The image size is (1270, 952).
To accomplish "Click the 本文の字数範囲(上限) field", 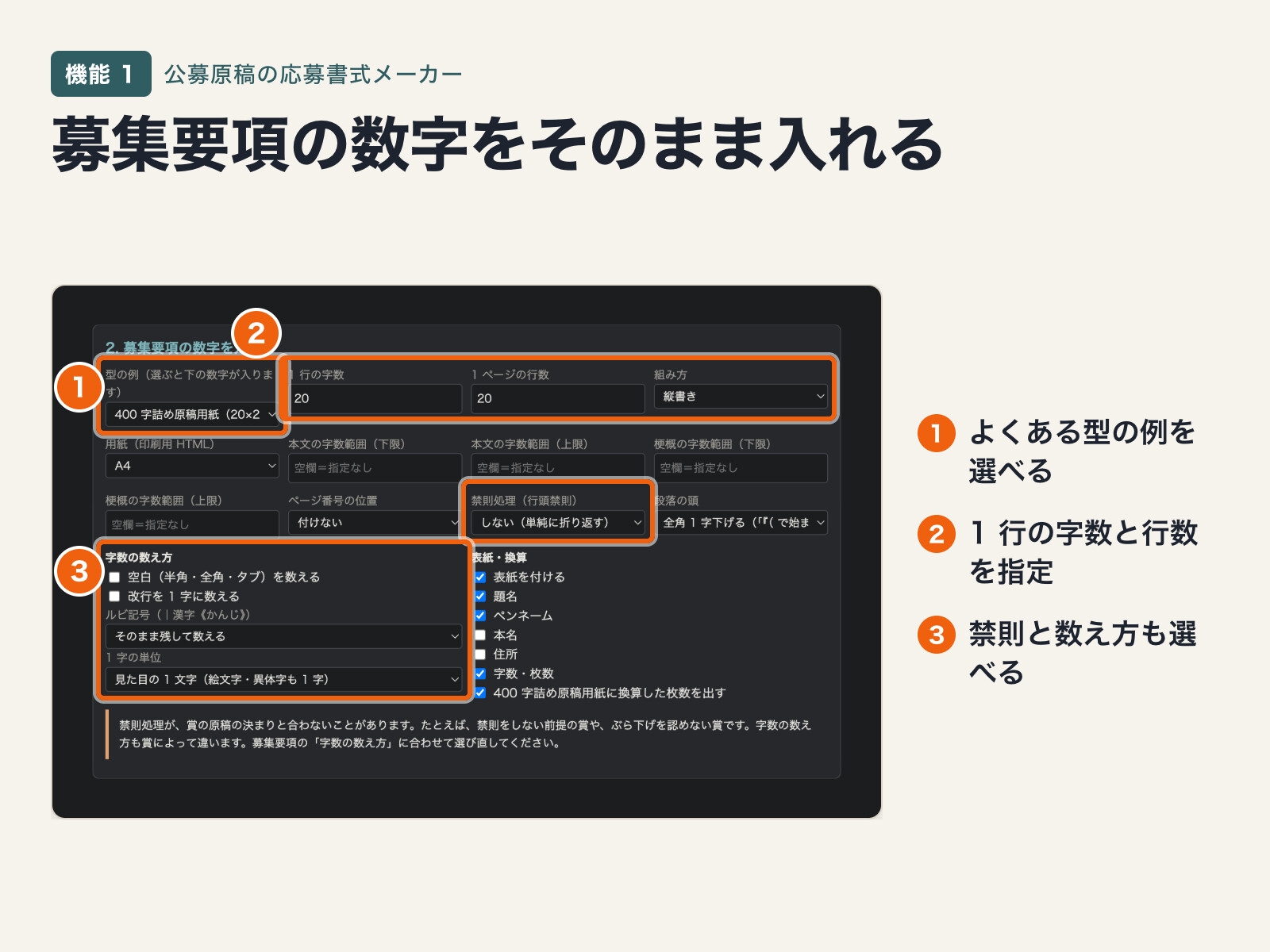I will (557, 468).
